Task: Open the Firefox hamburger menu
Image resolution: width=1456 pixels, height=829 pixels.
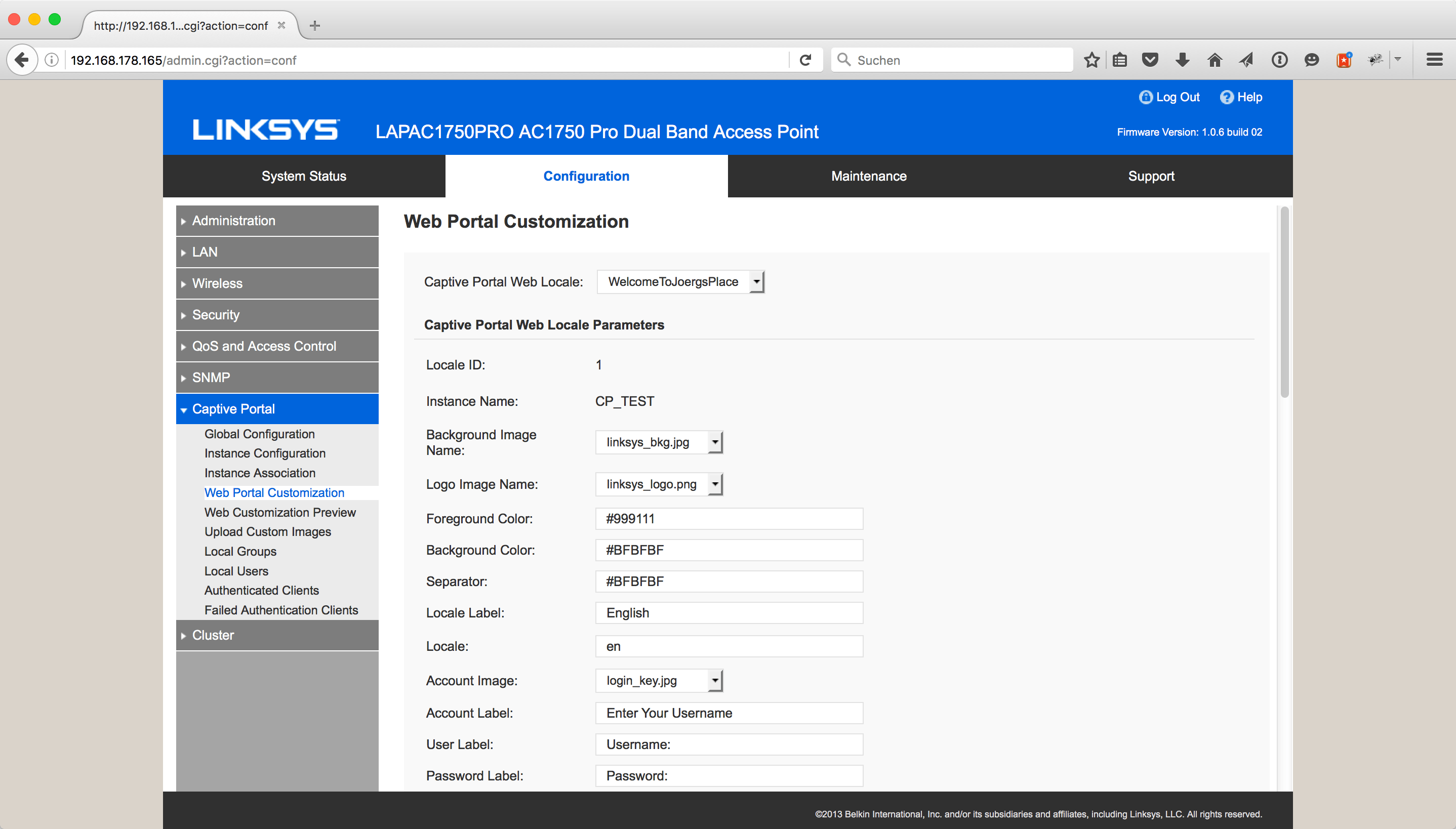Action: (1434, 60)
